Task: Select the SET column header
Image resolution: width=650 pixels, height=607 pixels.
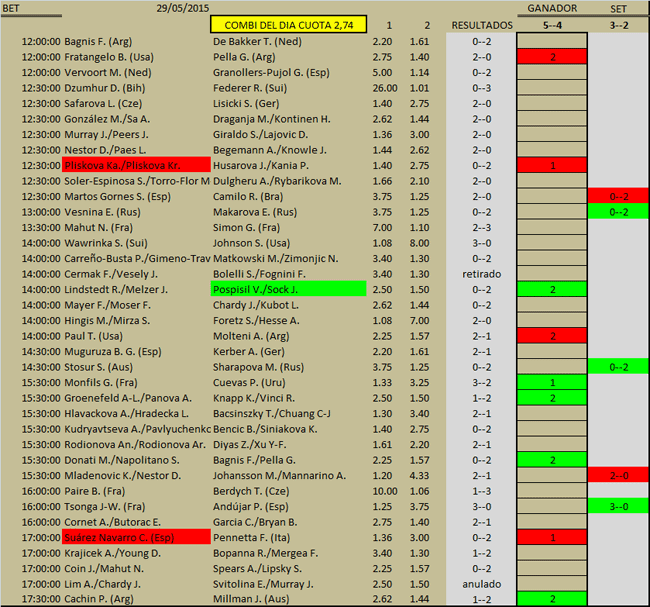Action: tap(618, 9)
